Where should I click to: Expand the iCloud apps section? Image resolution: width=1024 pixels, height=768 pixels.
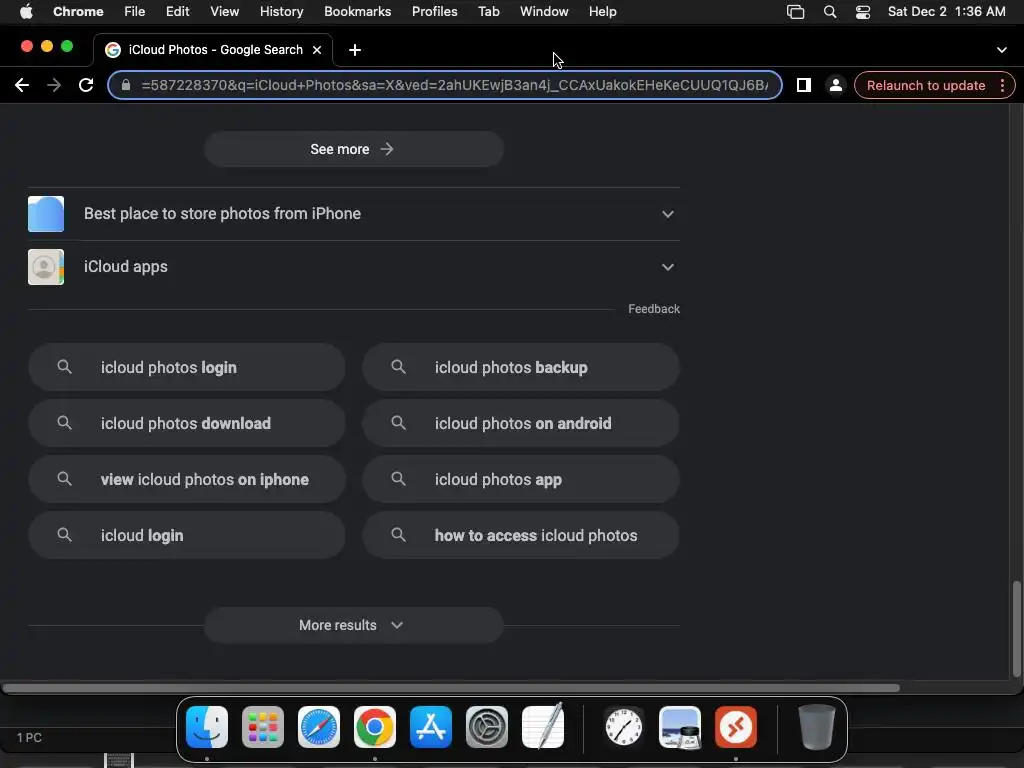353,266
